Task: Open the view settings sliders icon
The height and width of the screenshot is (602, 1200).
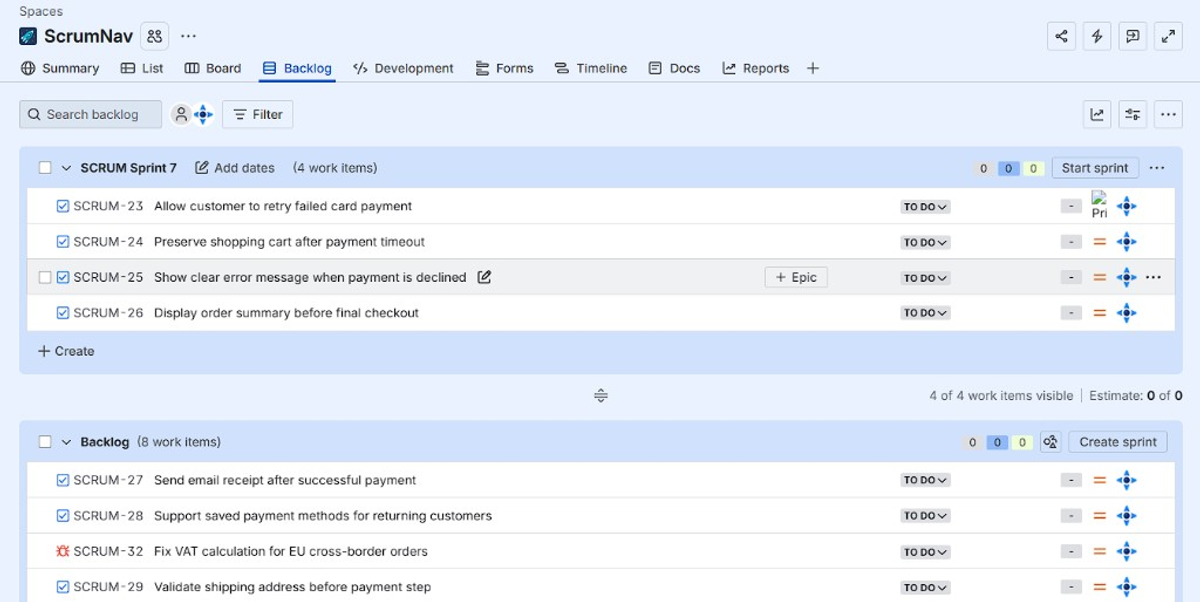Action: pos(1132,114)
